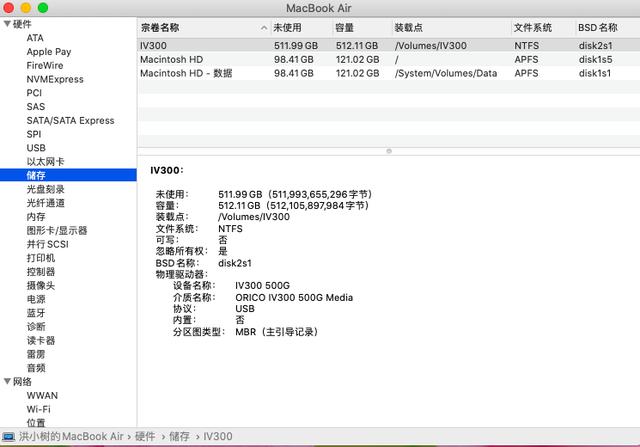
Task: Select ATA in the sidebar
Action: pos(35,38)
